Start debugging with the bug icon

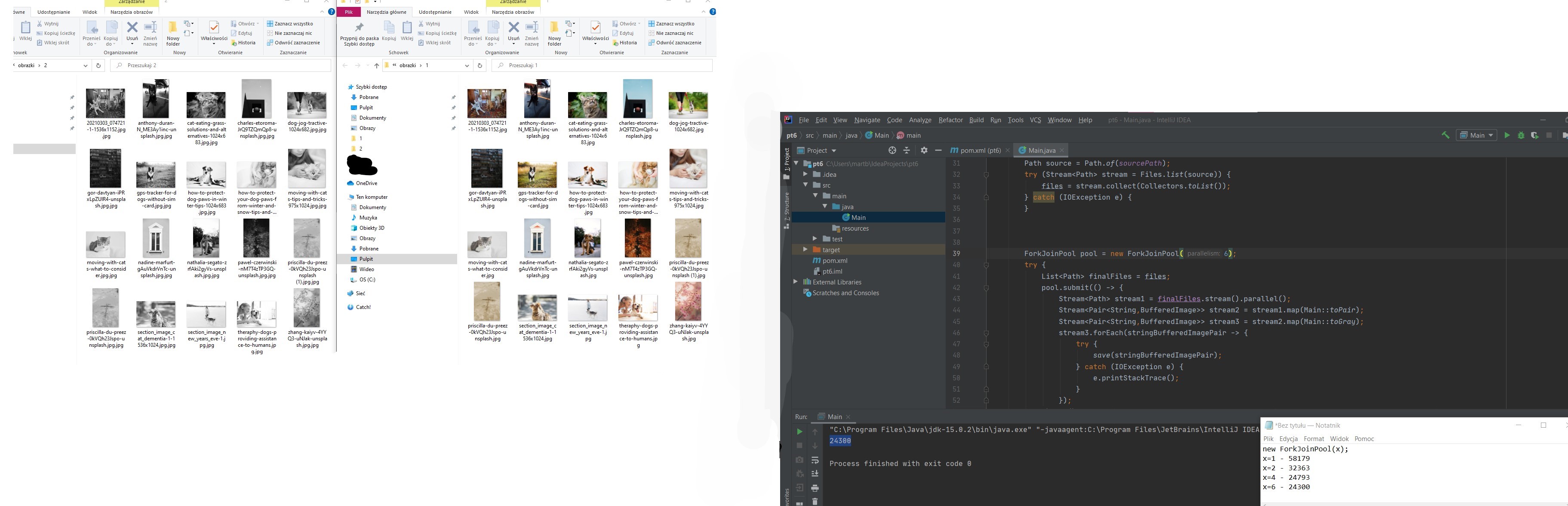point(1521,135)
